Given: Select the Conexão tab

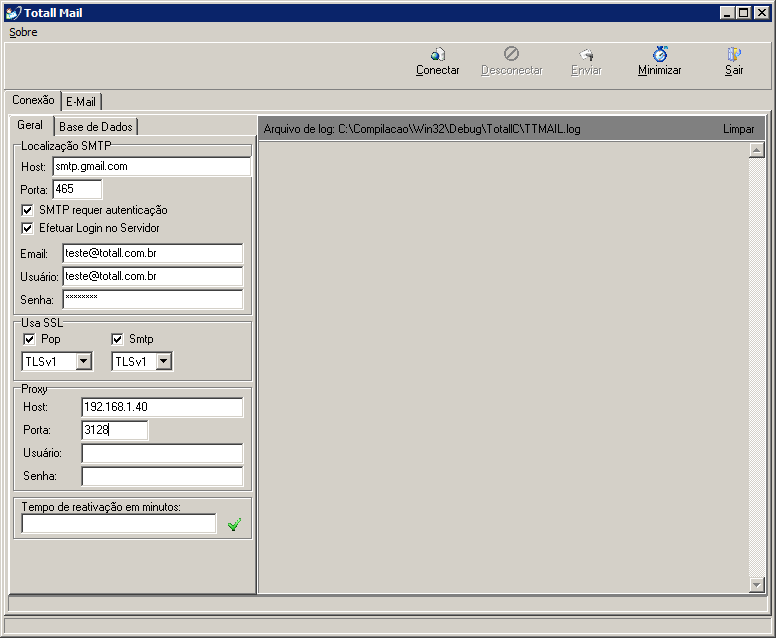Looking at the screenshot, I should [33, 100].
